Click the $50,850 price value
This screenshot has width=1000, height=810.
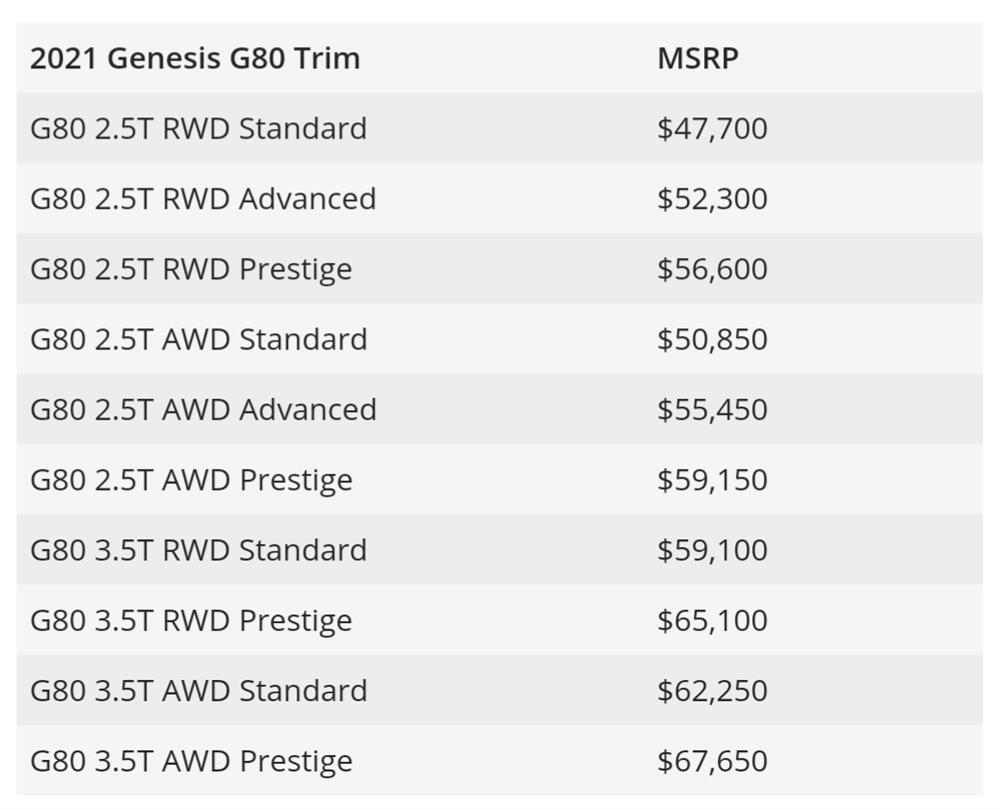[712, 339]
